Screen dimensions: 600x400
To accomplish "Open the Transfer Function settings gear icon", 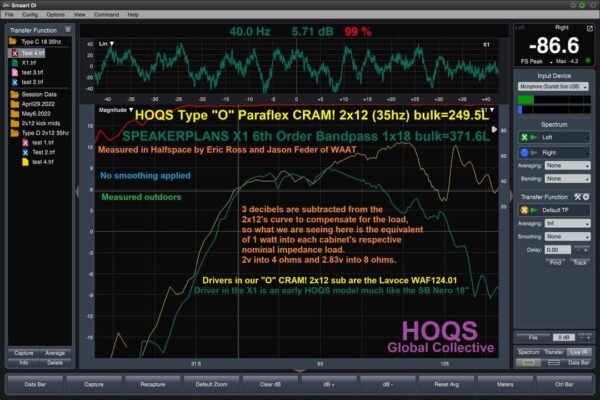I will (586, 197).
